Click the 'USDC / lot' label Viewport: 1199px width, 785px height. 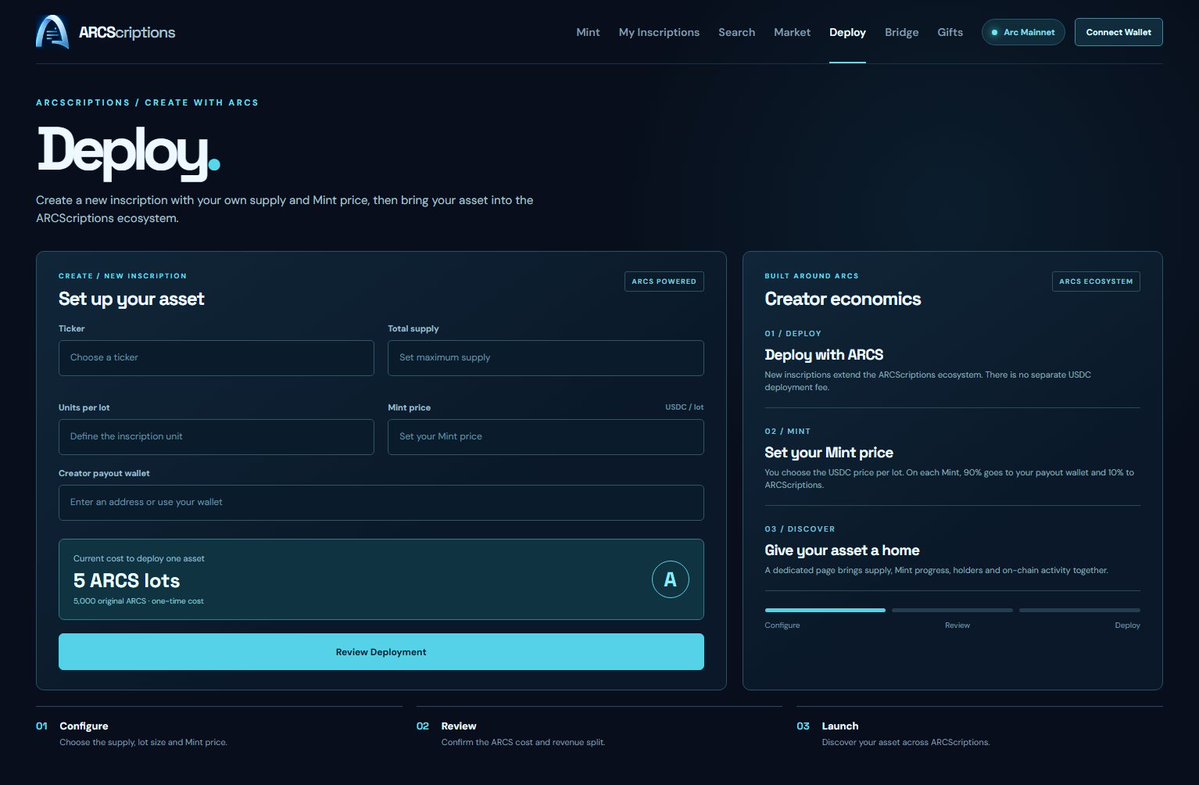point(684,407)
